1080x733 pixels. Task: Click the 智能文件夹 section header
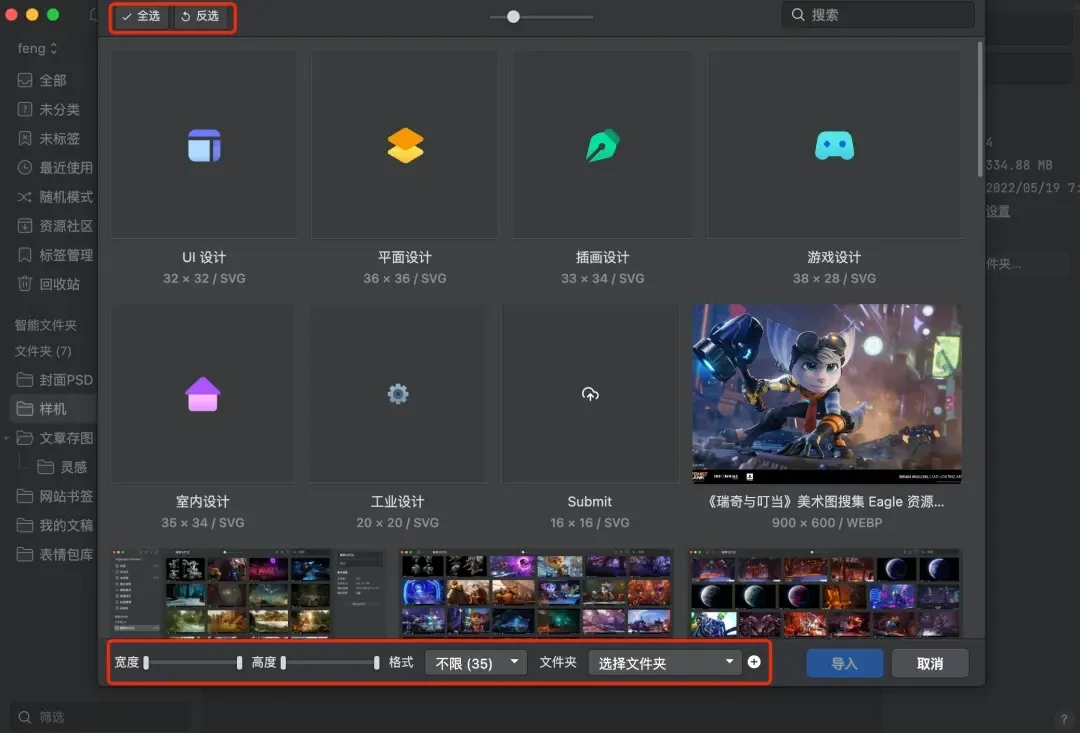(x=45, y=325)
